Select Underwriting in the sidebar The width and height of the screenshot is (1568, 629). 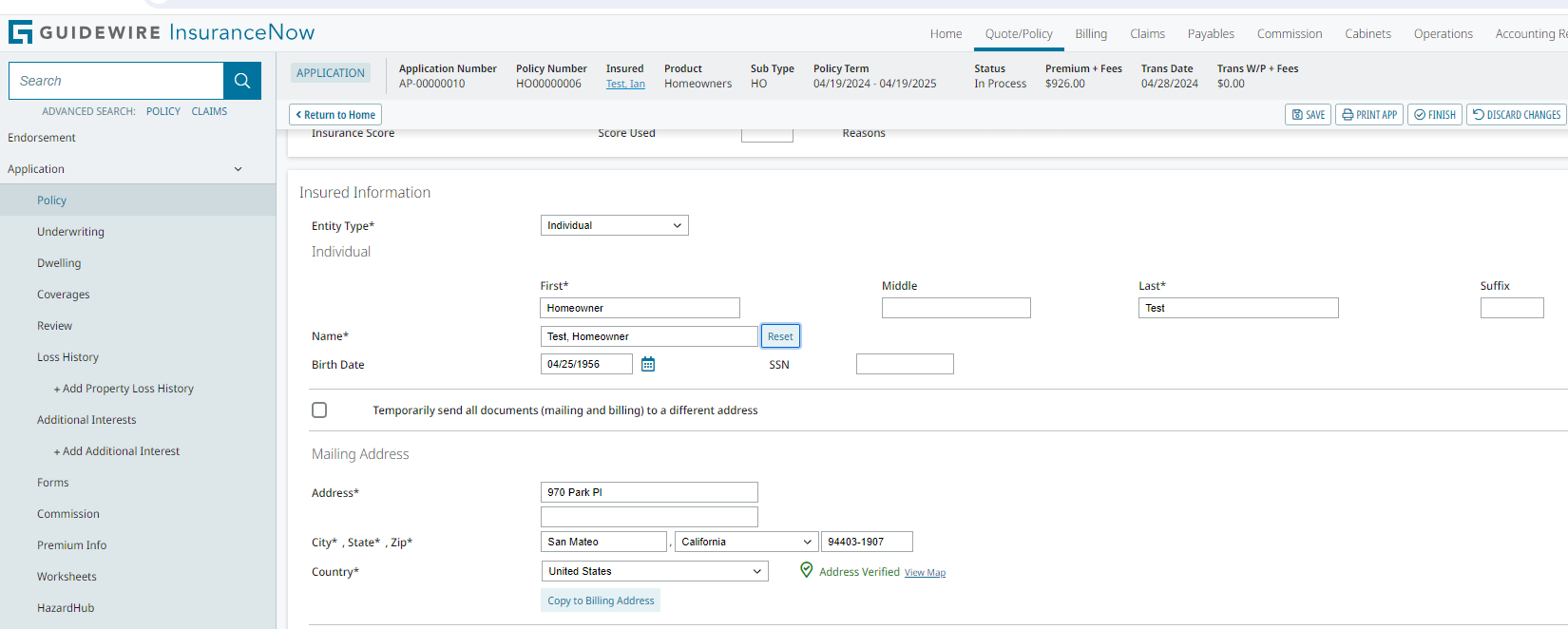(x=70, y=232)
